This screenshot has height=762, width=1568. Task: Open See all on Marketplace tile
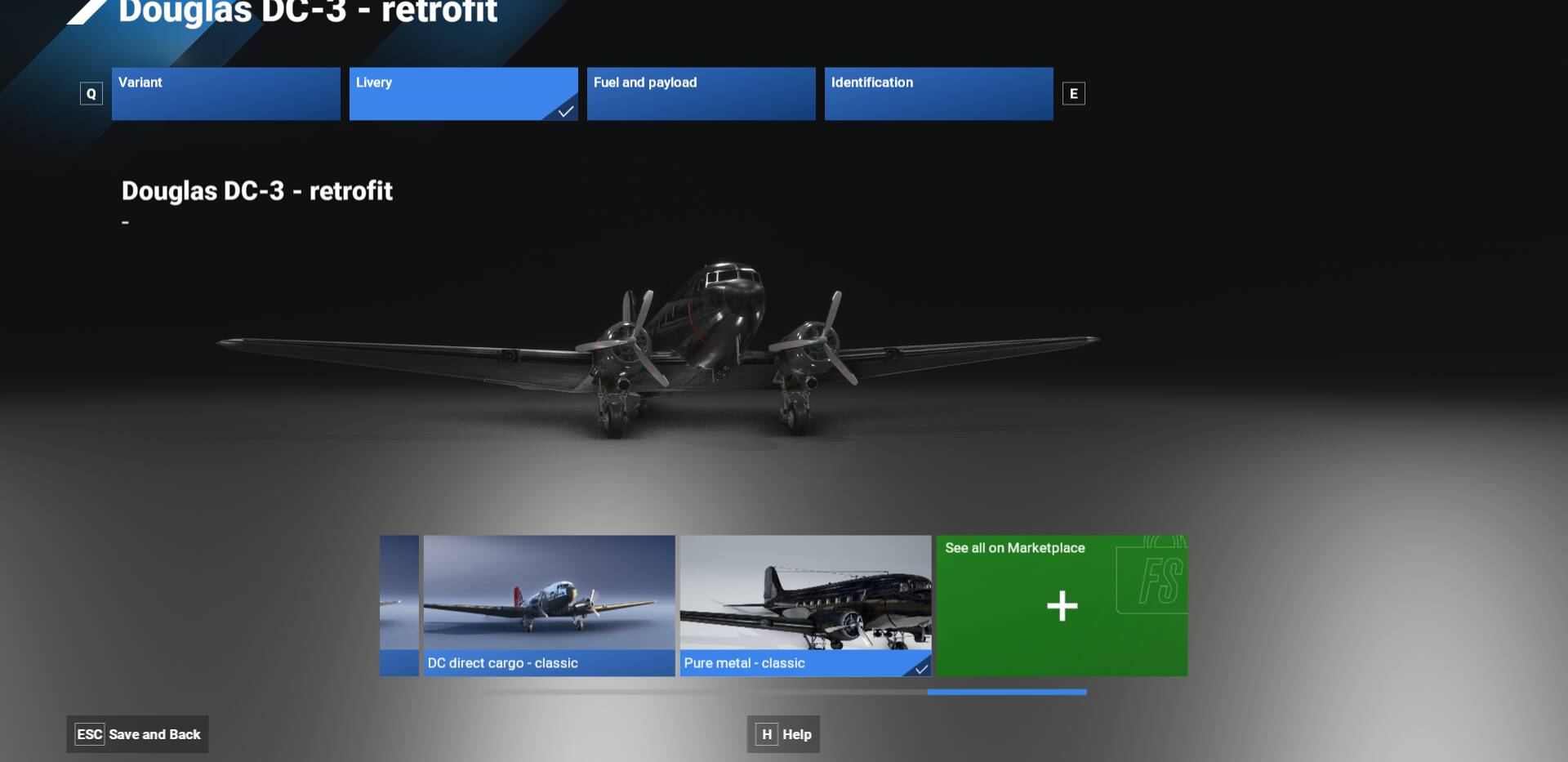pyautogui.click(x=1062, y=606)
